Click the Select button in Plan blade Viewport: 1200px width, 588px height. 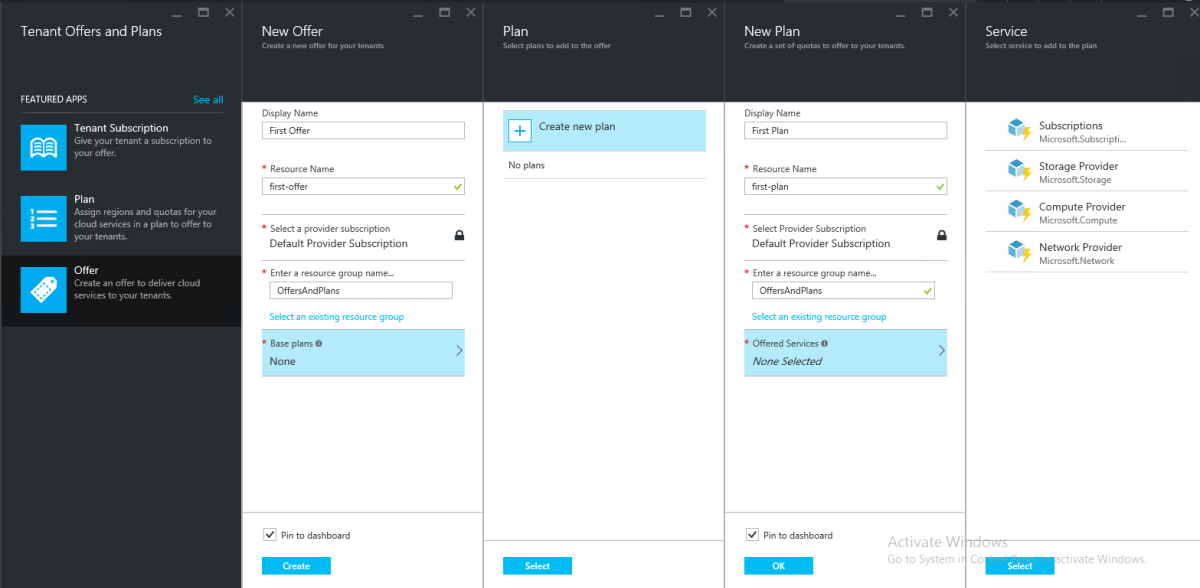[x=537, y=566]
